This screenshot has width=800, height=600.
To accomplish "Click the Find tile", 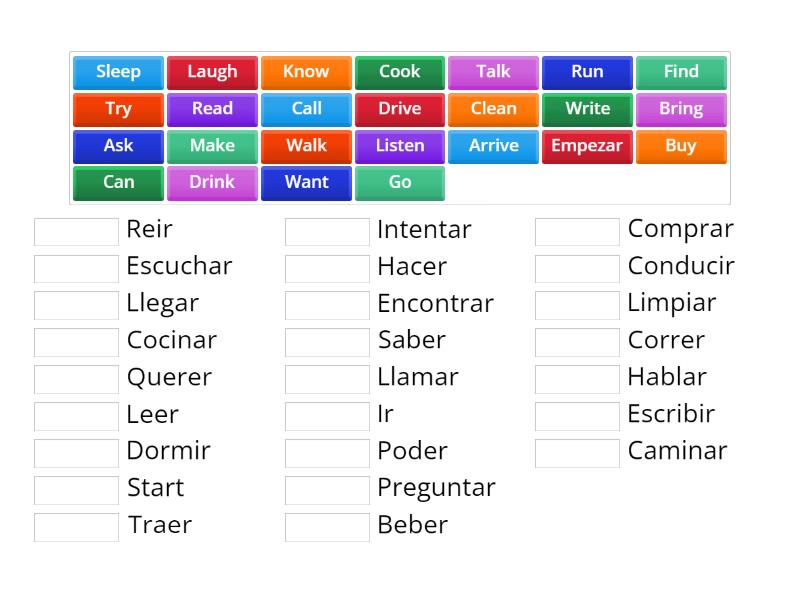I will (x=681, y=72).
